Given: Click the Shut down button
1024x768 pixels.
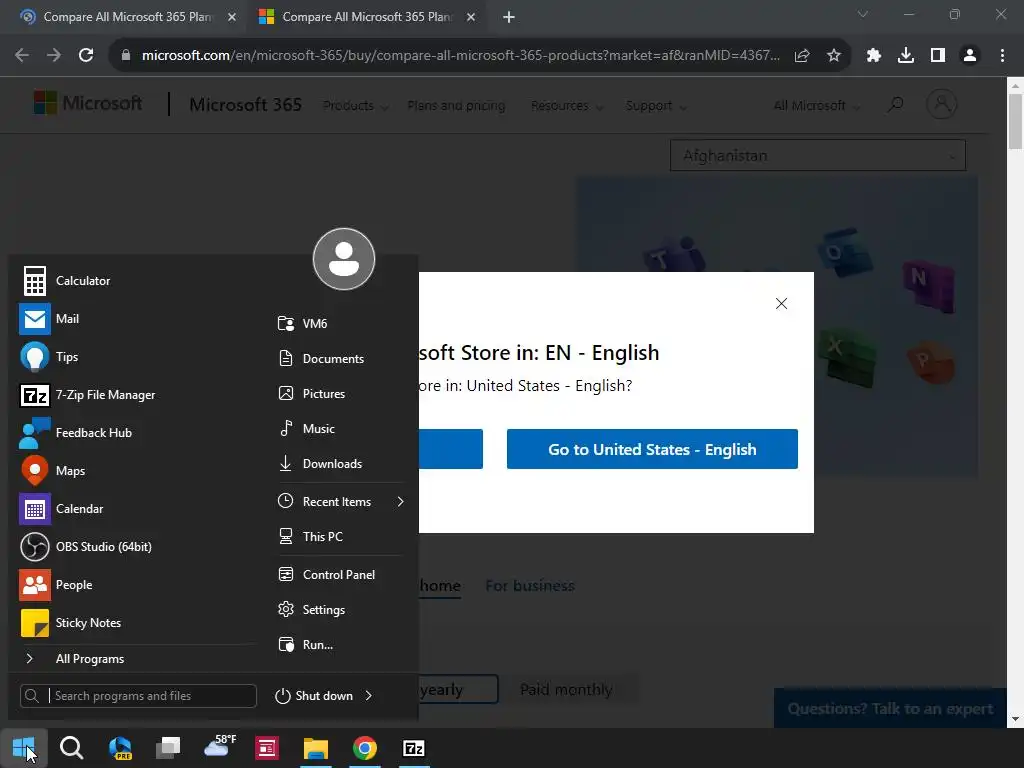Looking at the screenshot, I should [314, 696].
